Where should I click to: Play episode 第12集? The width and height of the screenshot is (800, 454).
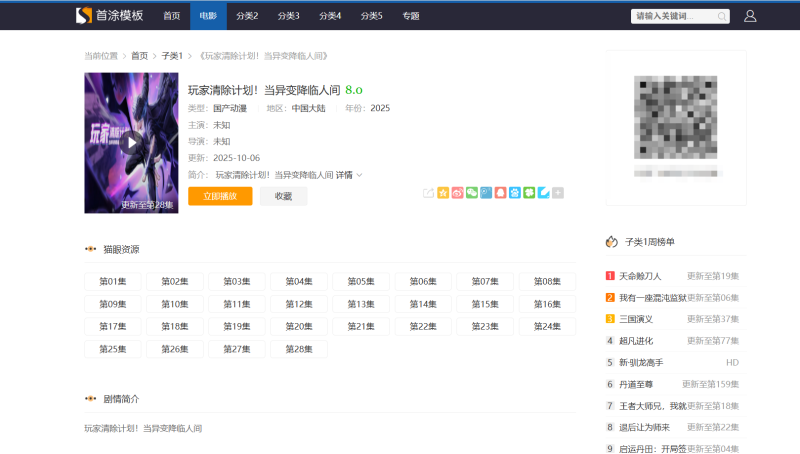299,304
